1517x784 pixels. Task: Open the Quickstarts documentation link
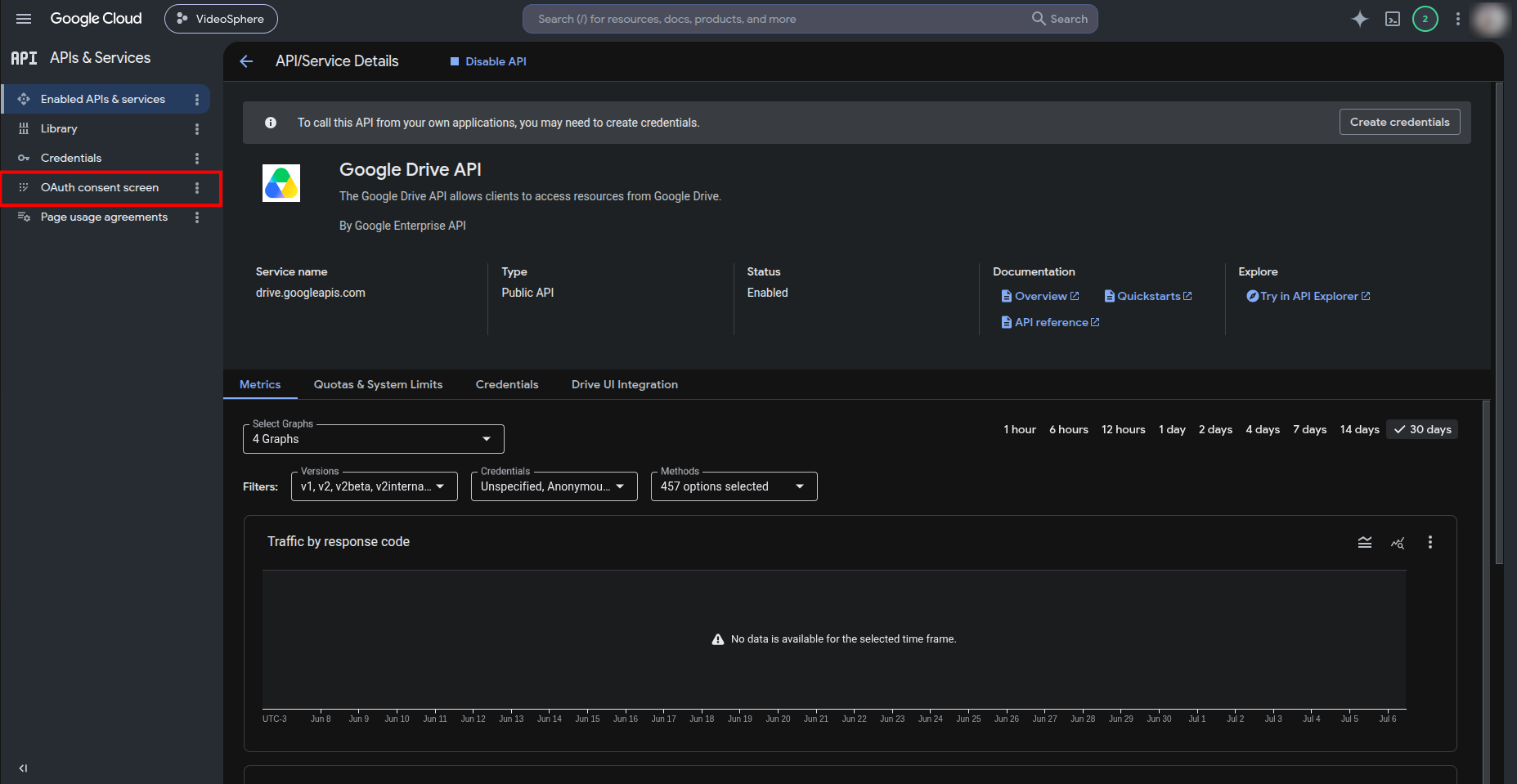pos(1148,296)
